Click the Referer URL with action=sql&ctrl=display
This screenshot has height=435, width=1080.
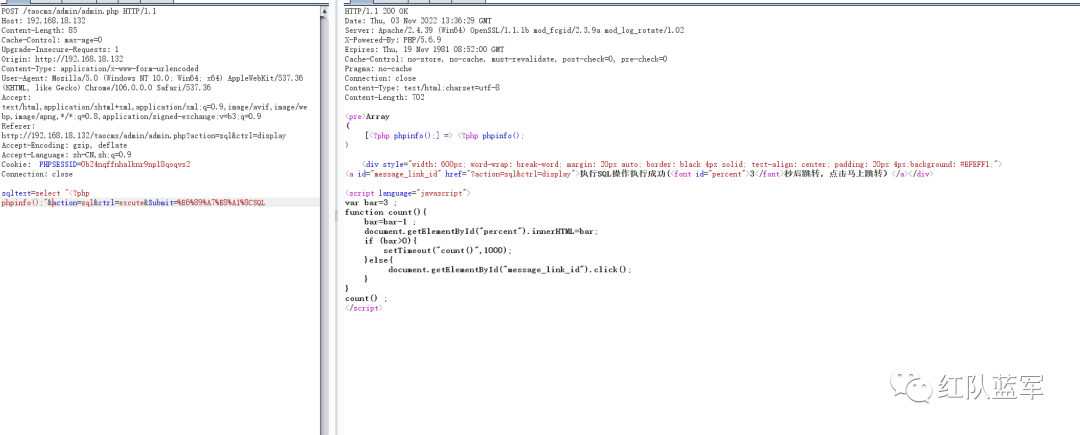coord(144,136)
